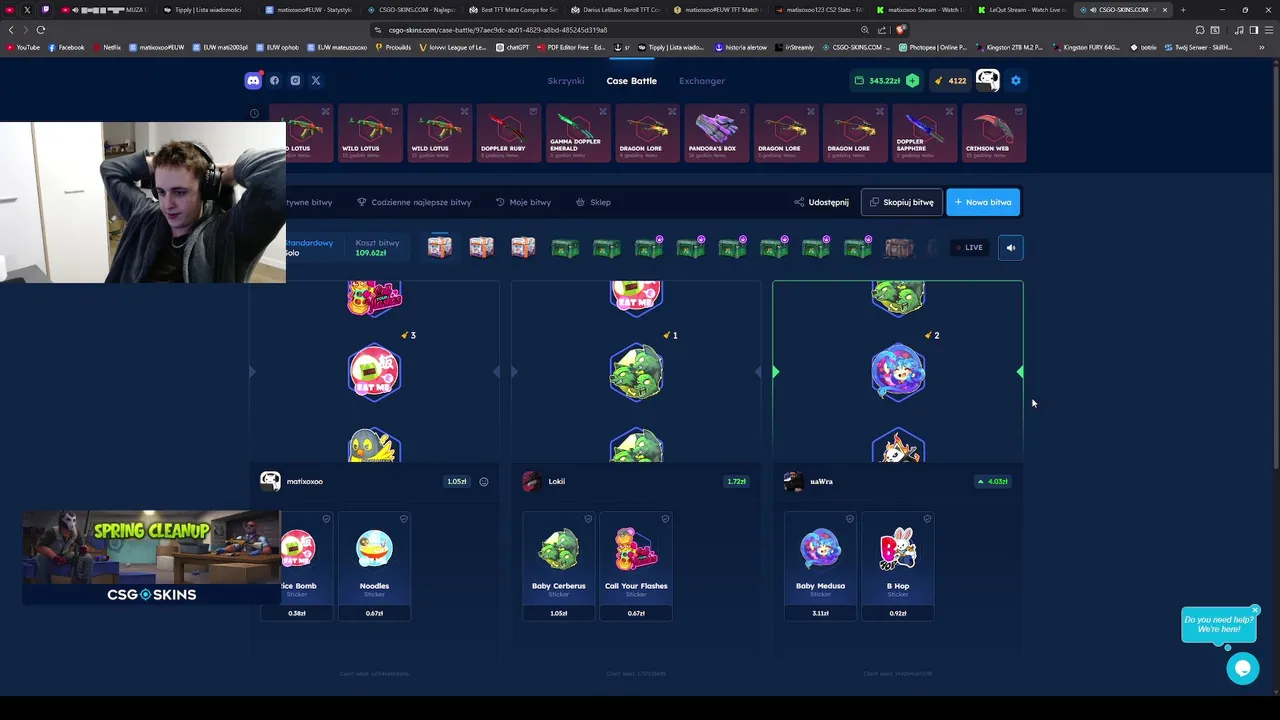Add funds with the green plus icon

[x=912, y=81]
